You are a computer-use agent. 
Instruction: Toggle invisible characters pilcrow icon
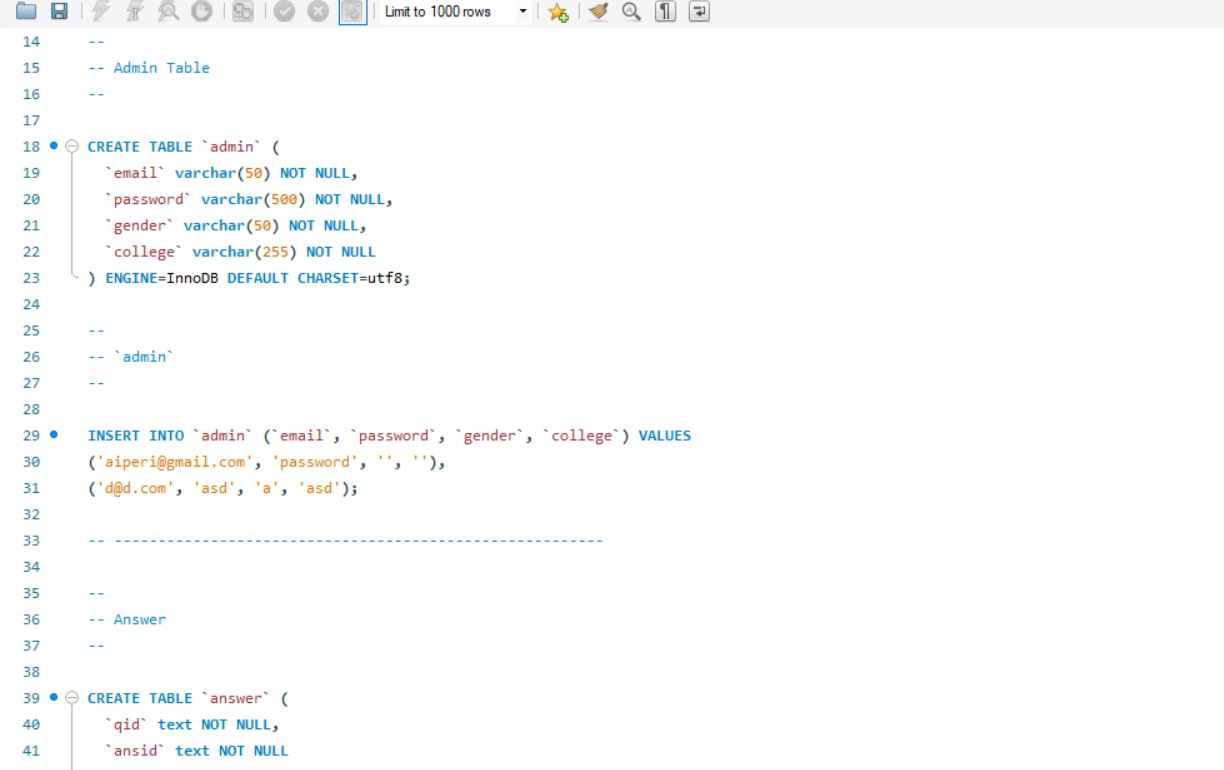click(665, 12)
